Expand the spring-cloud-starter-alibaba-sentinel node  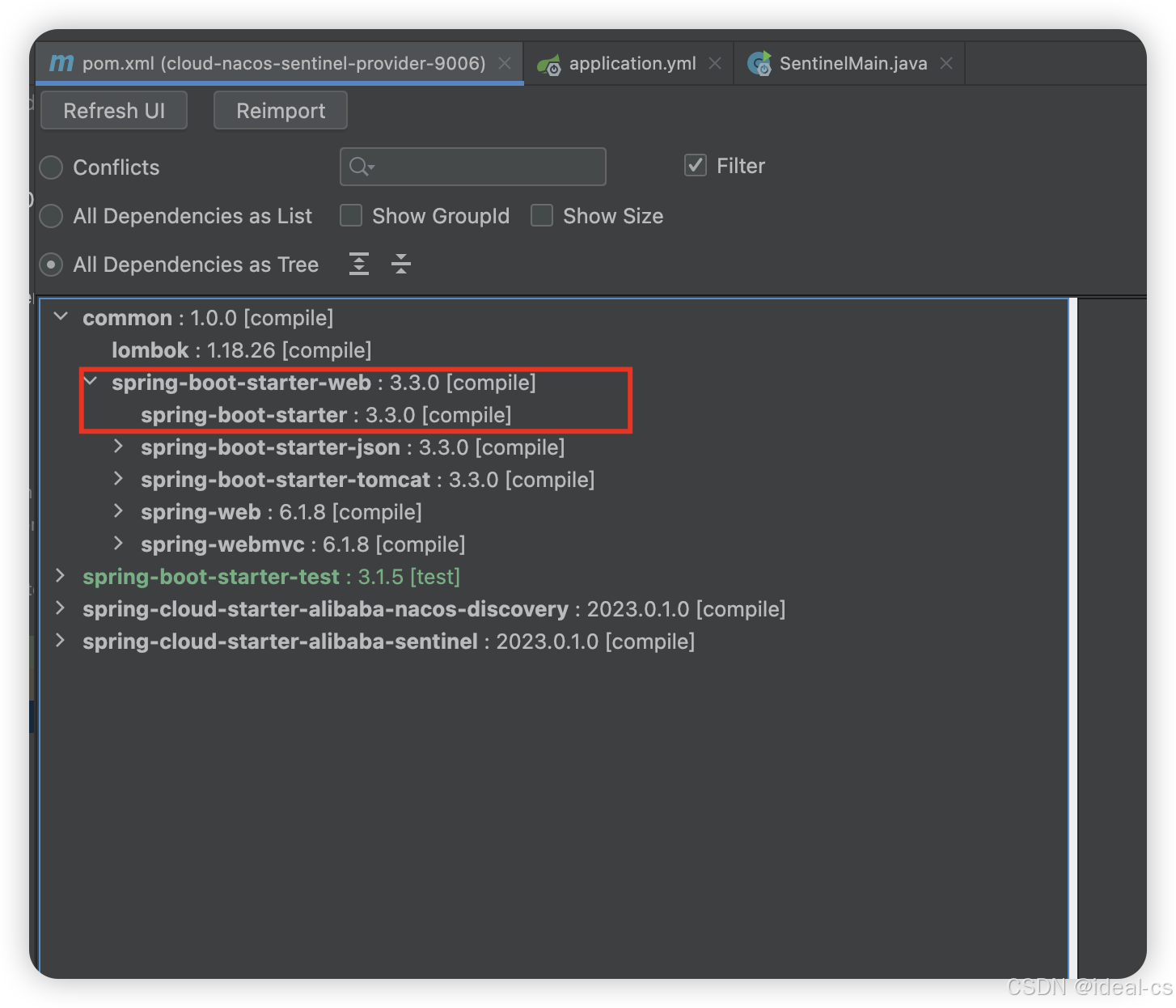click(x=61, y=640)
